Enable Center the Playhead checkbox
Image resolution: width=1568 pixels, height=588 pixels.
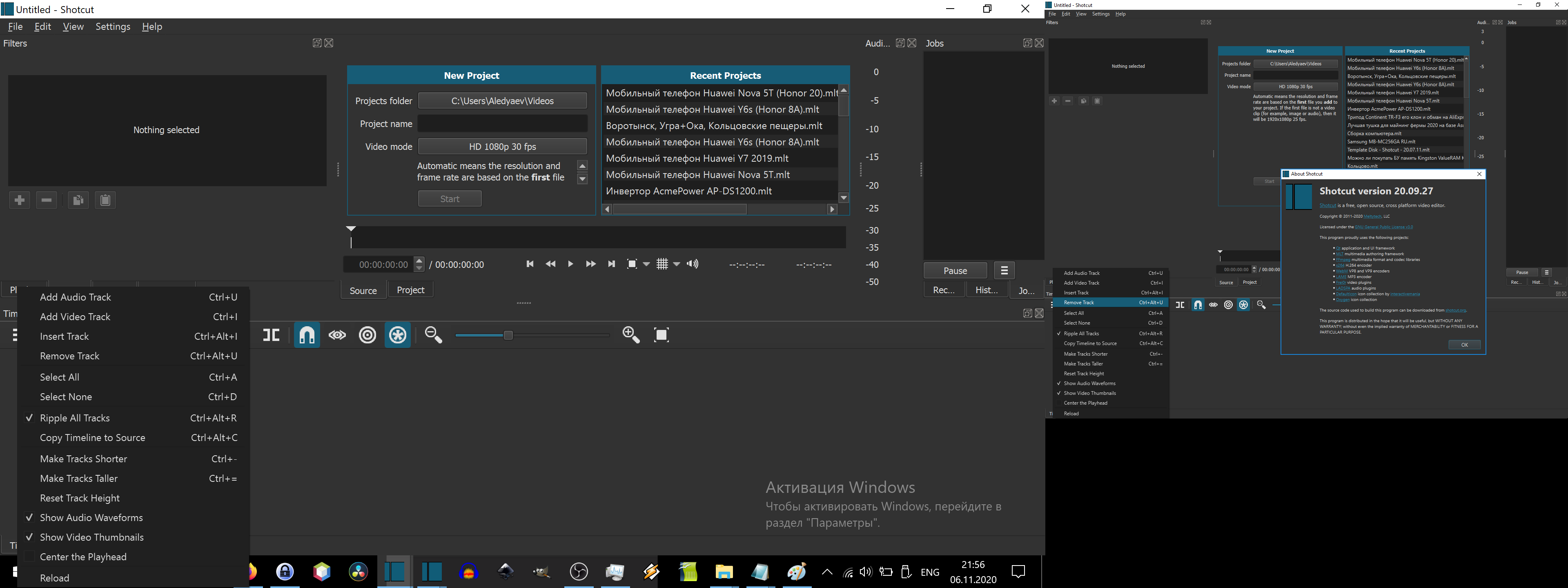tap(30, 556)
